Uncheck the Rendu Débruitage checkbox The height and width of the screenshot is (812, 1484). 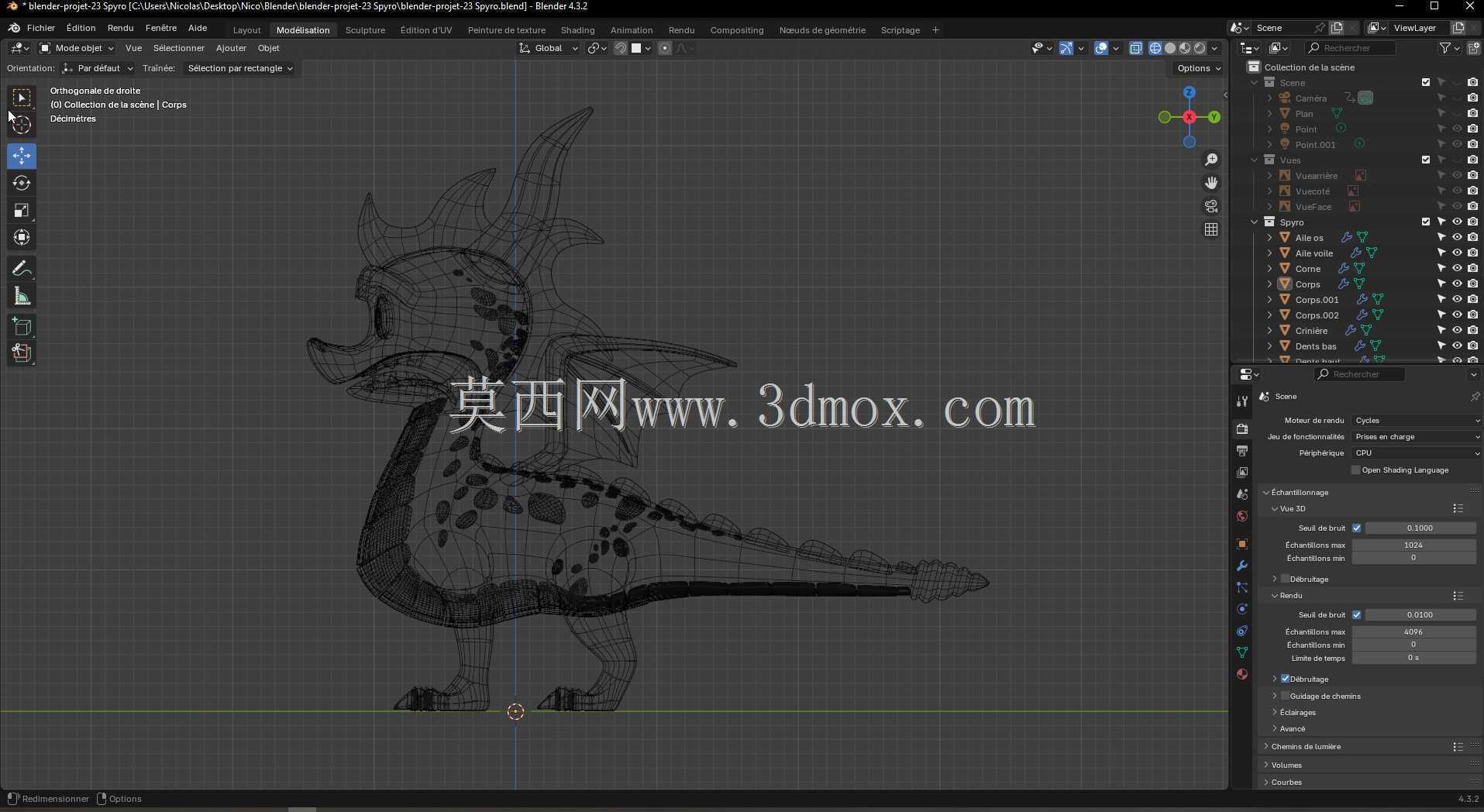tap(1285, 679)
